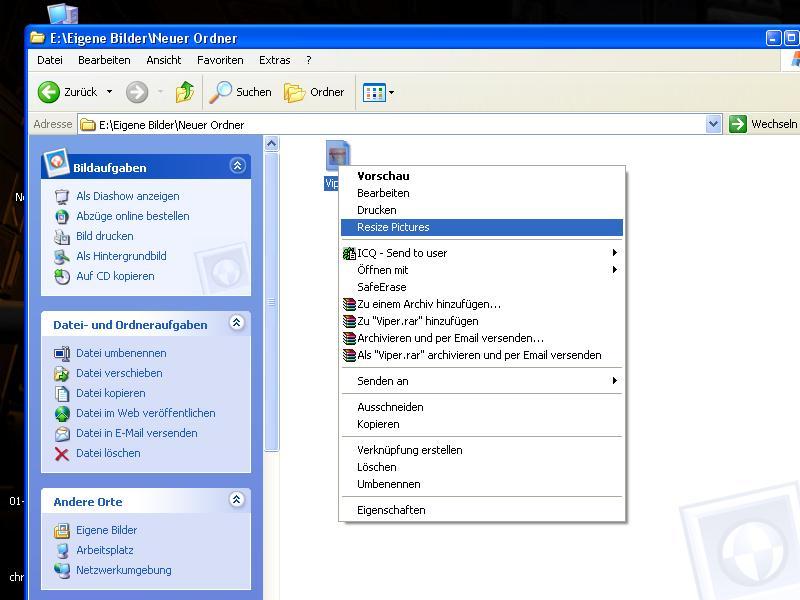Click the Als Diashow anzeigen icon

point(62,196)
